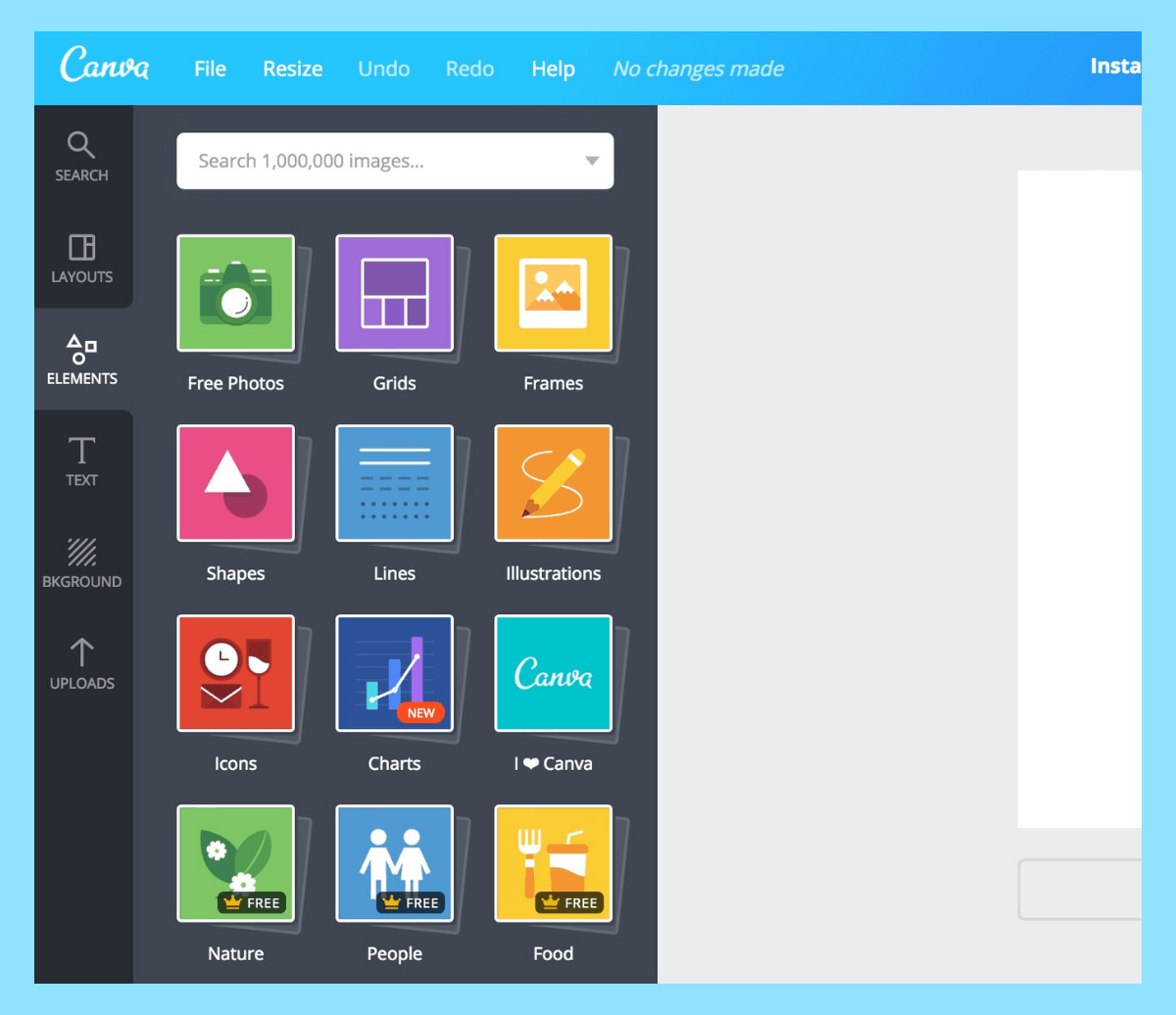Click the 'Free Photos' label

point(235,383)
